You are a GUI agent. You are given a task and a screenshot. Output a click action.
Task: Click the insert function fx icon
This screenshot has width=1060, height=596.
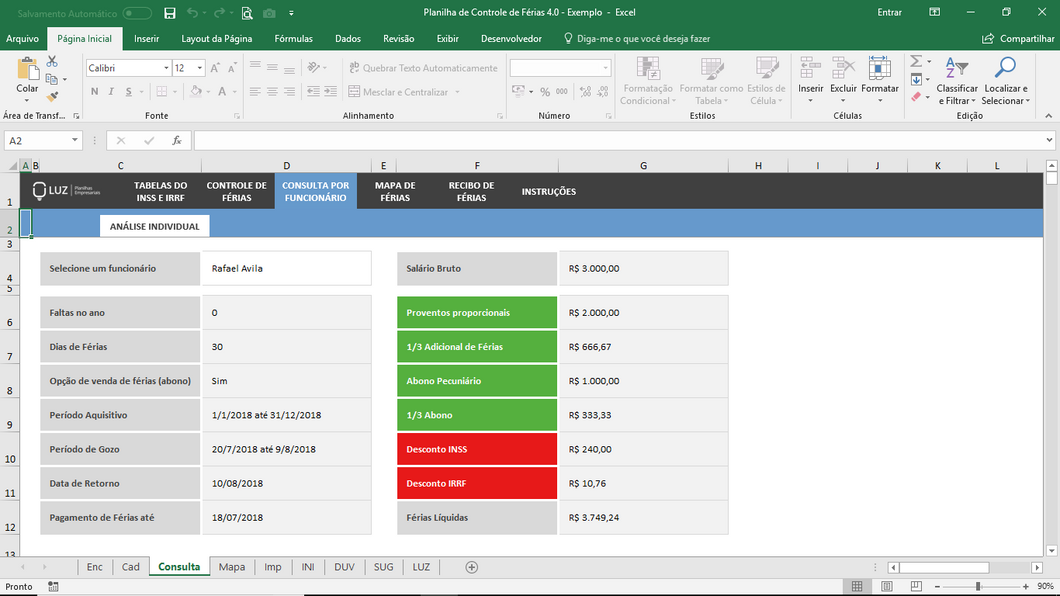point(176,141)
